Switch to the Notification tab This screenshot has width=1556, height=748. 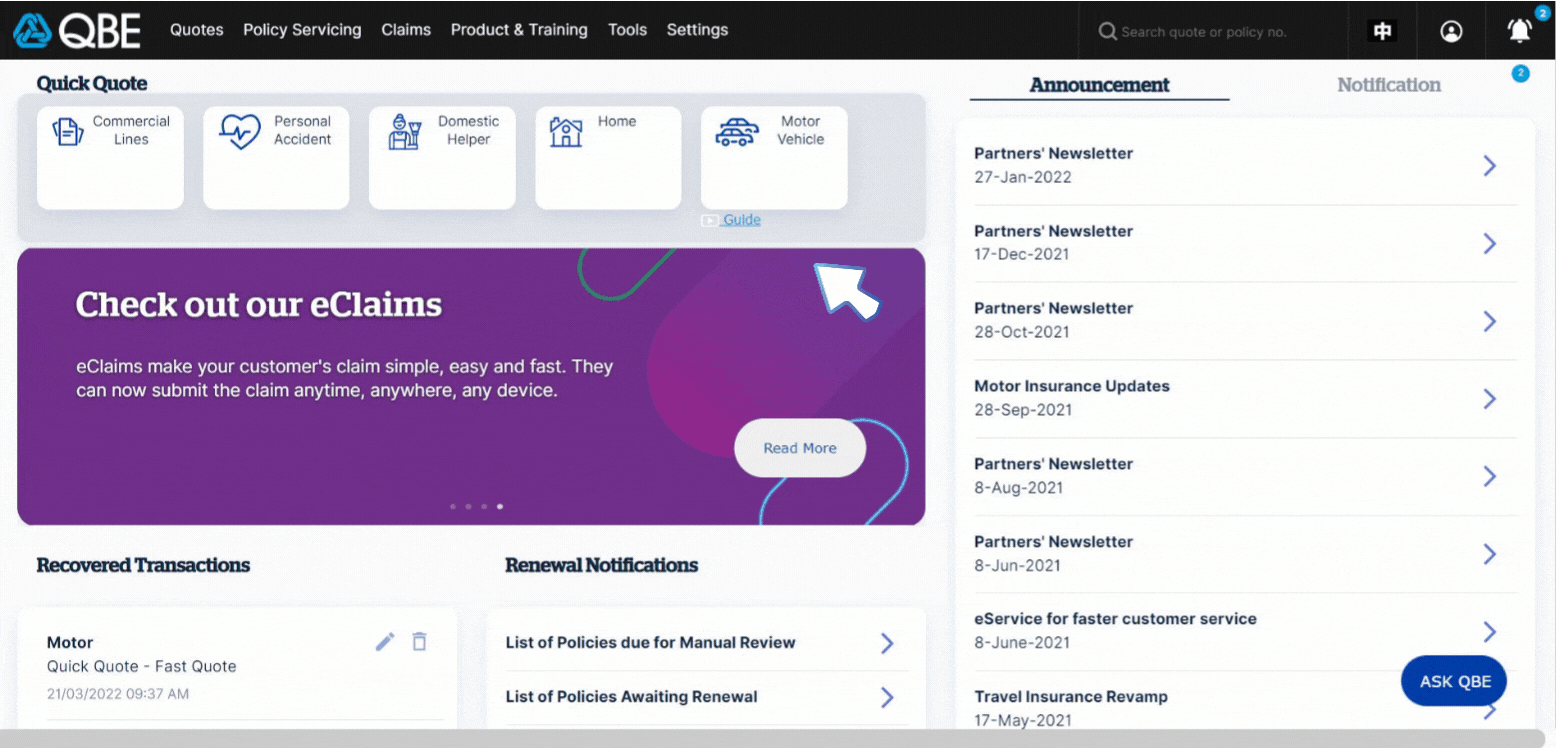(x=1389, y=85)
